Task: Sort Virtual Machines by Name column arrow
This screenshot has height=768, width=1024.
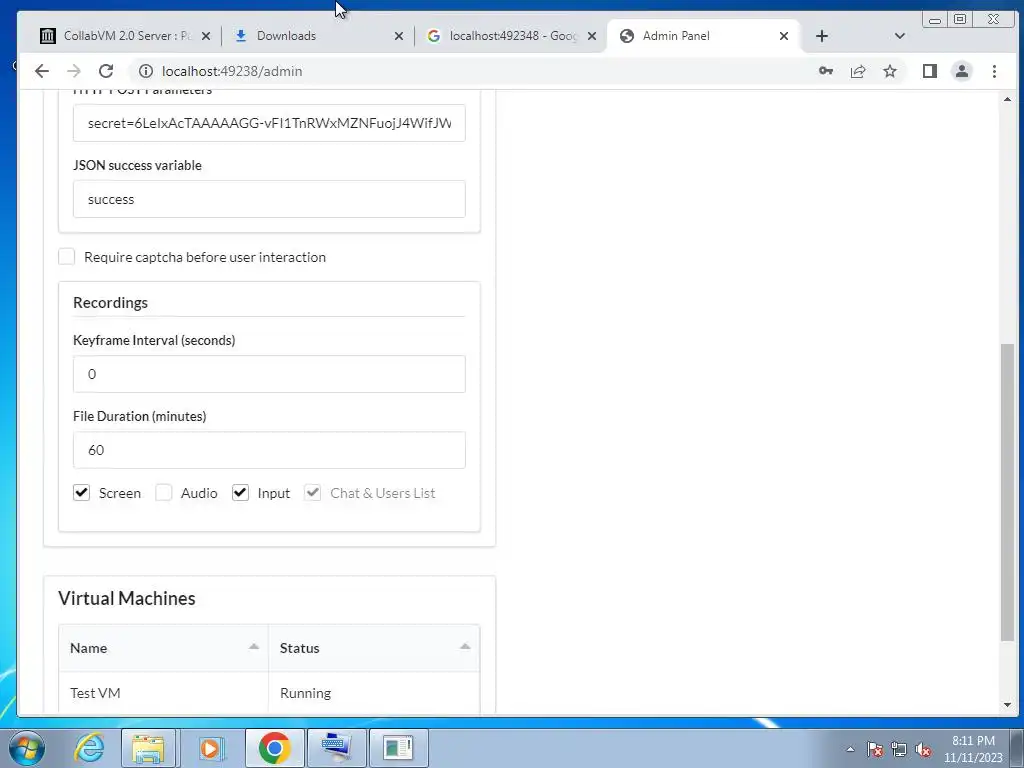Action: 253,647
